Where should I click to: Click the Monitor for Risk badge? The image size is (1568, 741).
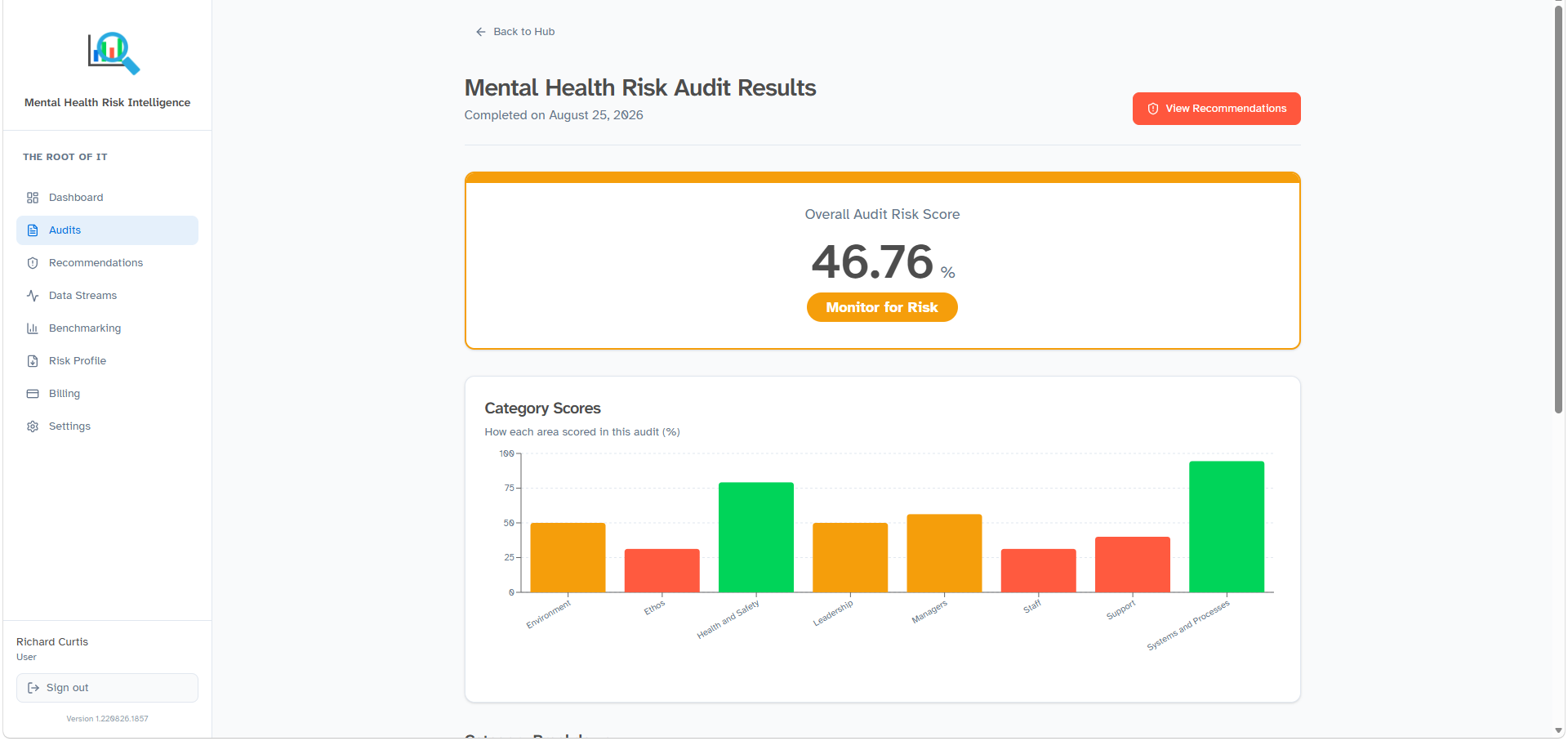(x=882, y=307)
